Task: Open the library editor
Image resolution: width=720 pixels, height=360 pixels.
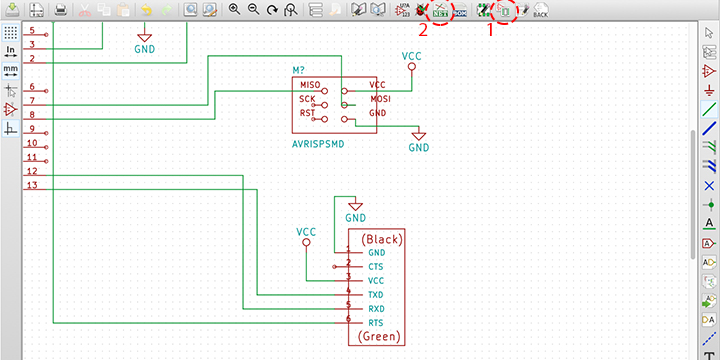Action: coord(358,9)
